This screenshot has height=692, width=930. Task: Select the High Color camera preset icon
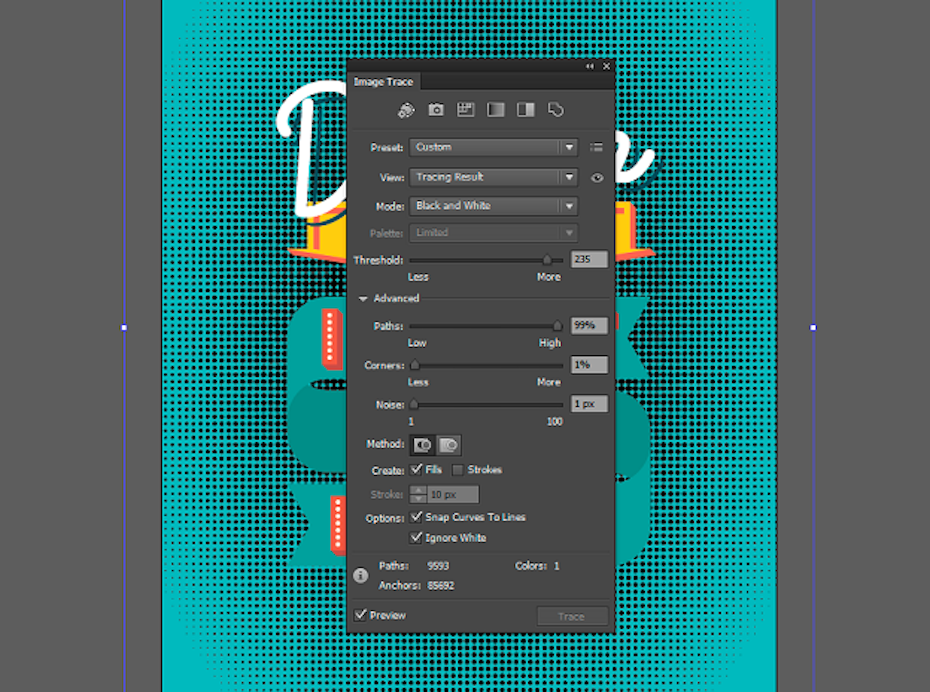(436, 110)
